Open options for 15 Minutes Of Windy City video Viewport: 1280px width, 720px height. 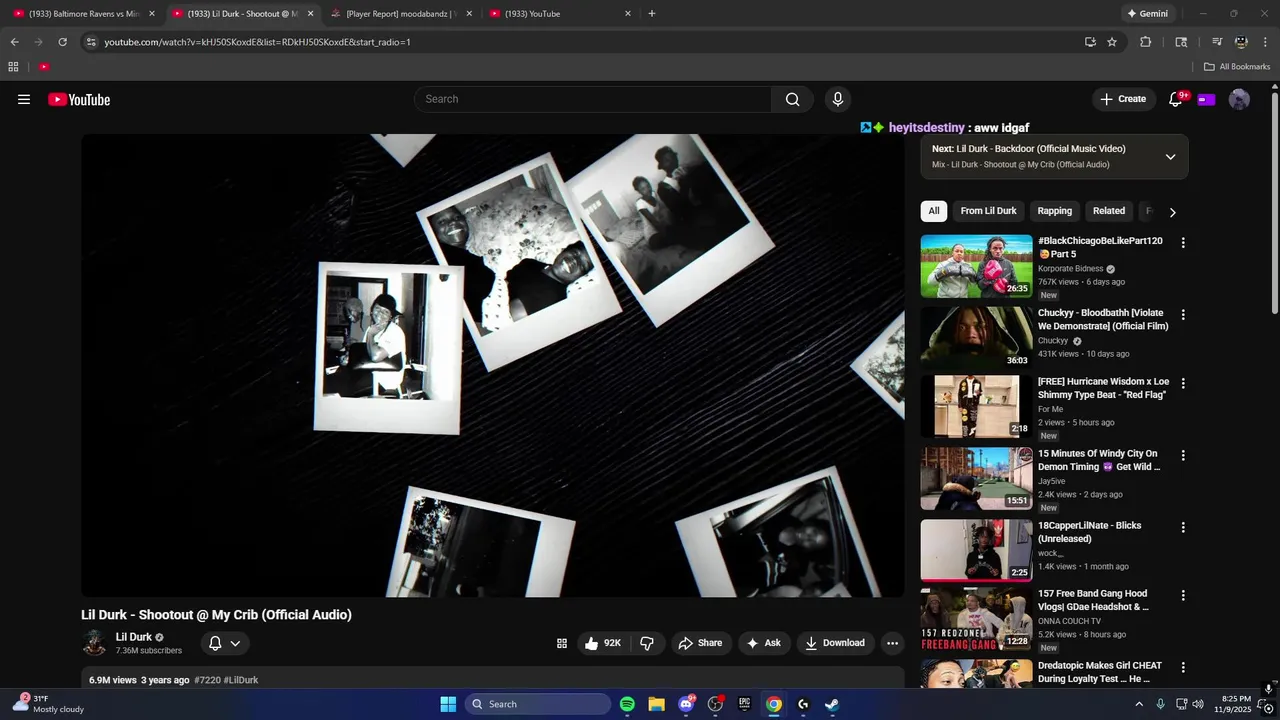click(x=1183, y=455)
